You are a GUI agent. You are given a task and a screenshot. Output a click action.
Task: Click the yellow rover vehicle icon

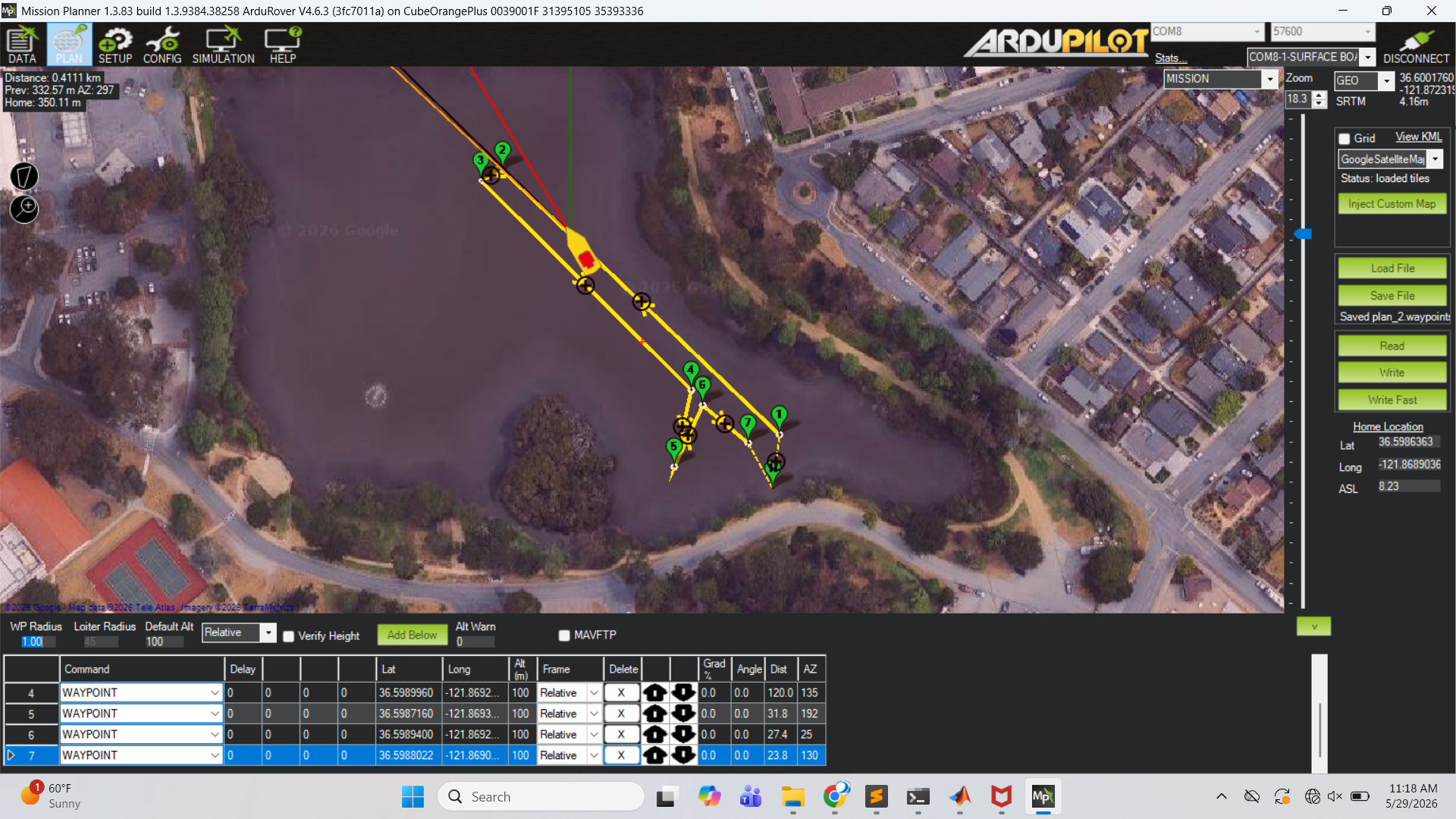583,252
